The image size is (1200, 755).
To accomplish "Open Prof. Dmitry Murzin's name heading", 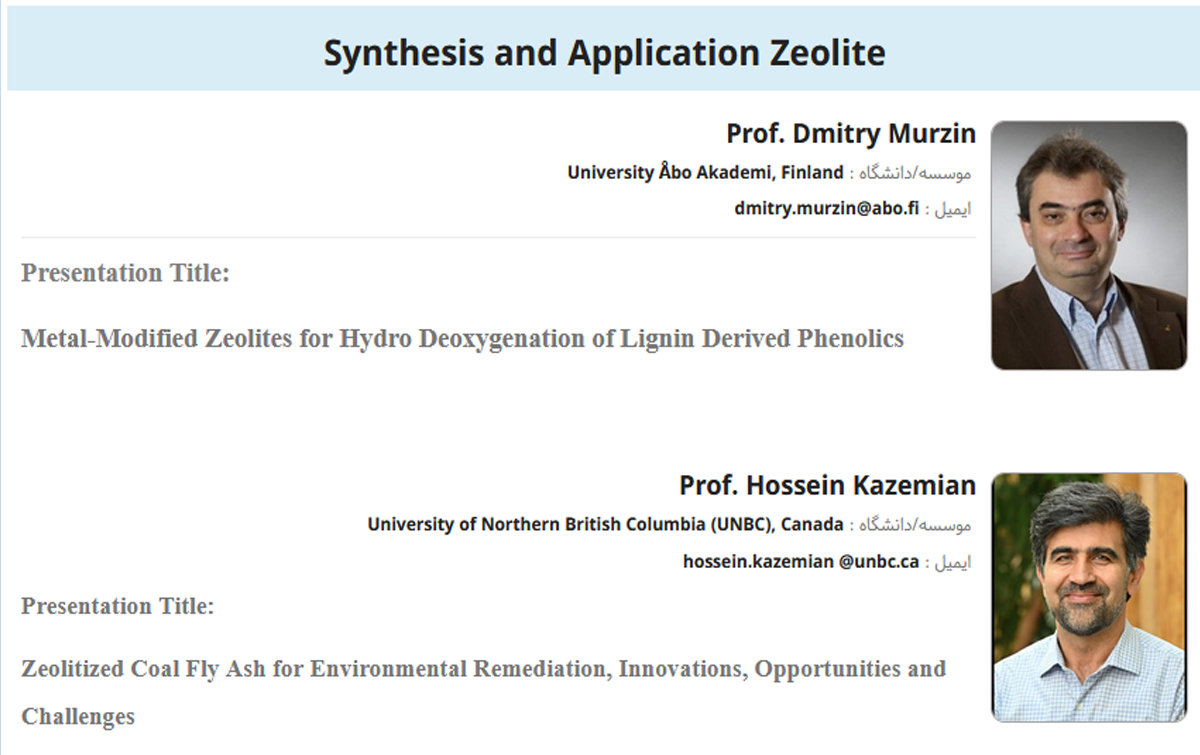I will 851,134.
